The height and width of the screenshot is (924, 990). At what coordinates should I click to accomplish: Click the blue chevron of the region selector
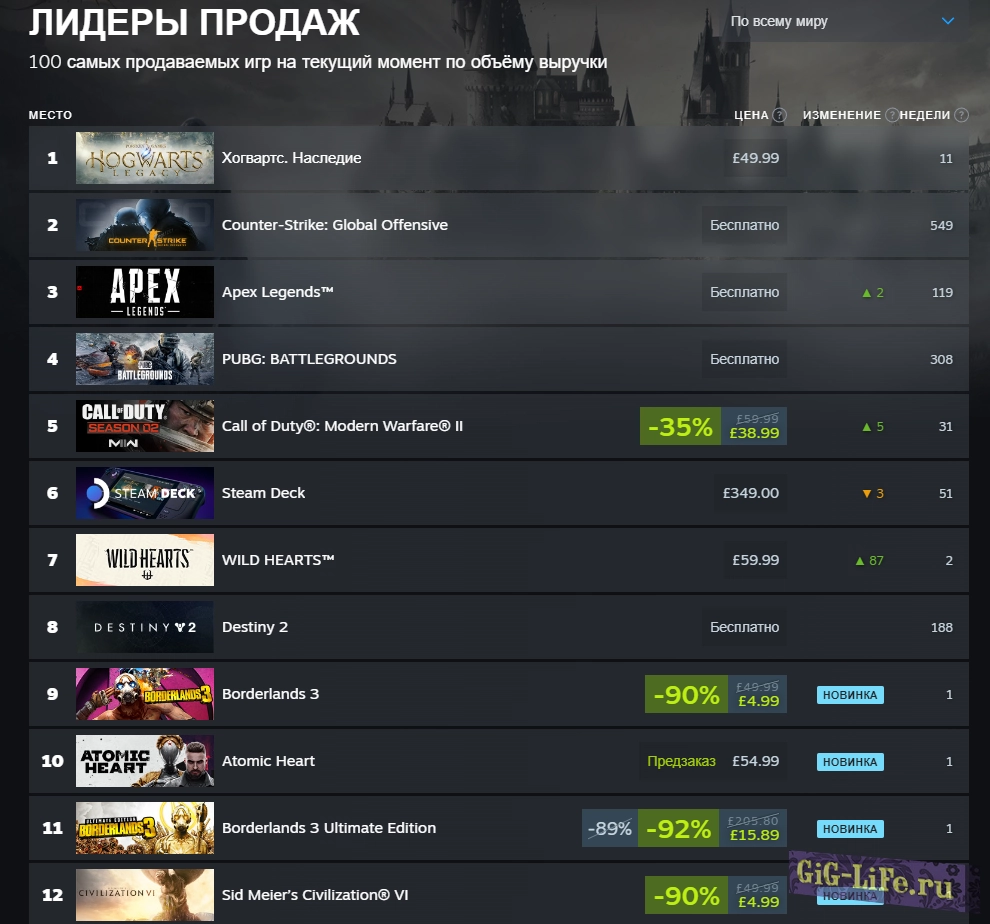[x=948, y=21]
